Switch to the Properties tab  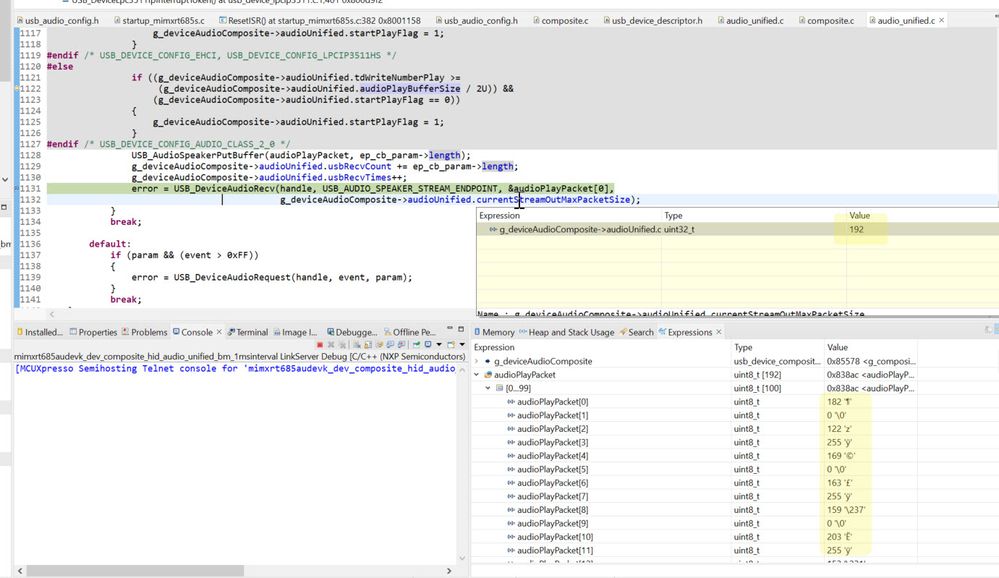click(93, 332)
